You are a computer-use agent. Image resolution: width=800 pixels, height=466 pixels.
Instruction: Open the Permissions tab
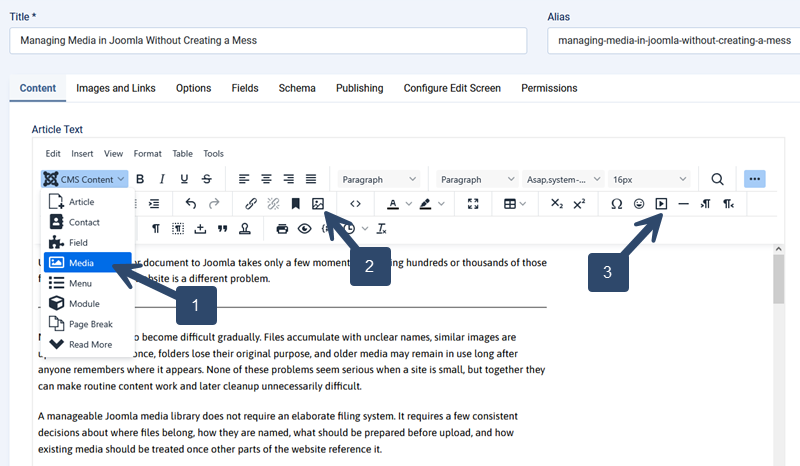coord(549,88)
